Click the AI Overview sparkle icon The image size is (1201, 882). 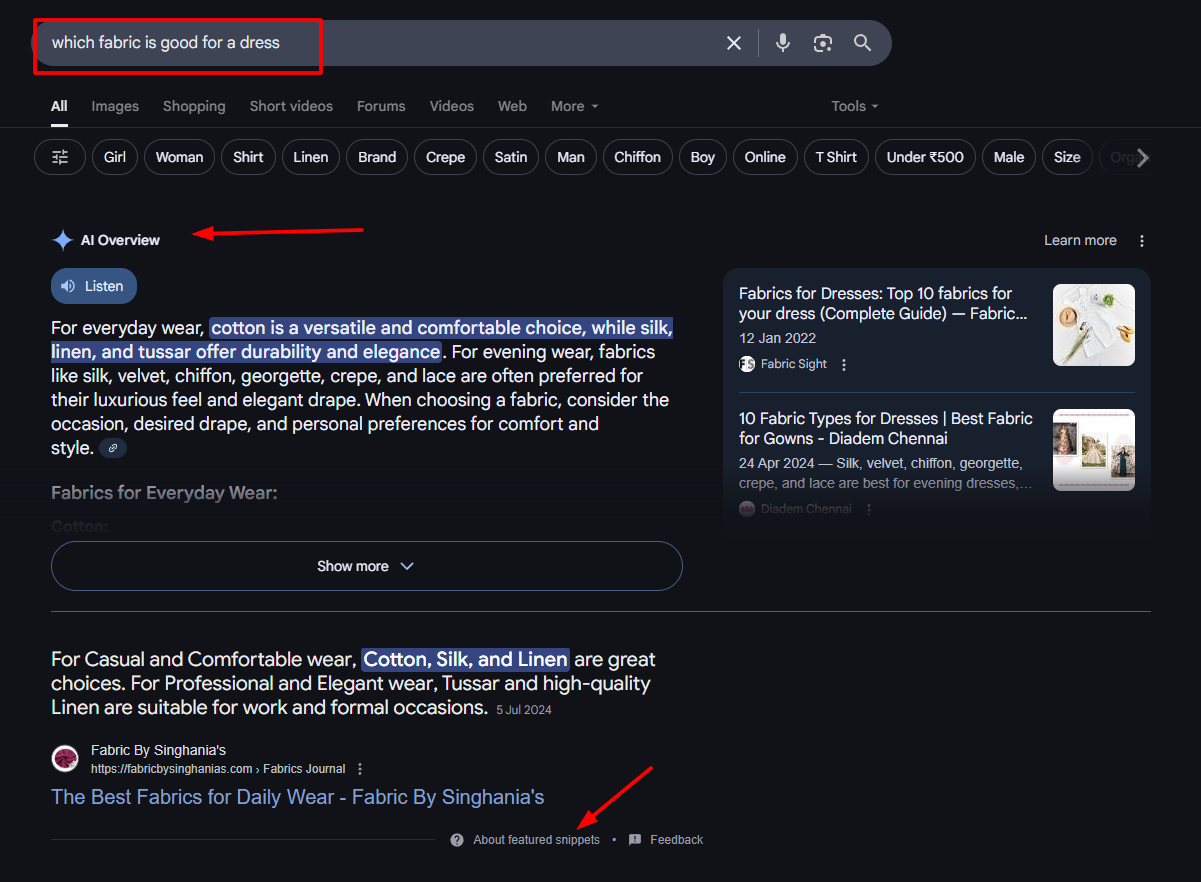(x=63, y=240)
